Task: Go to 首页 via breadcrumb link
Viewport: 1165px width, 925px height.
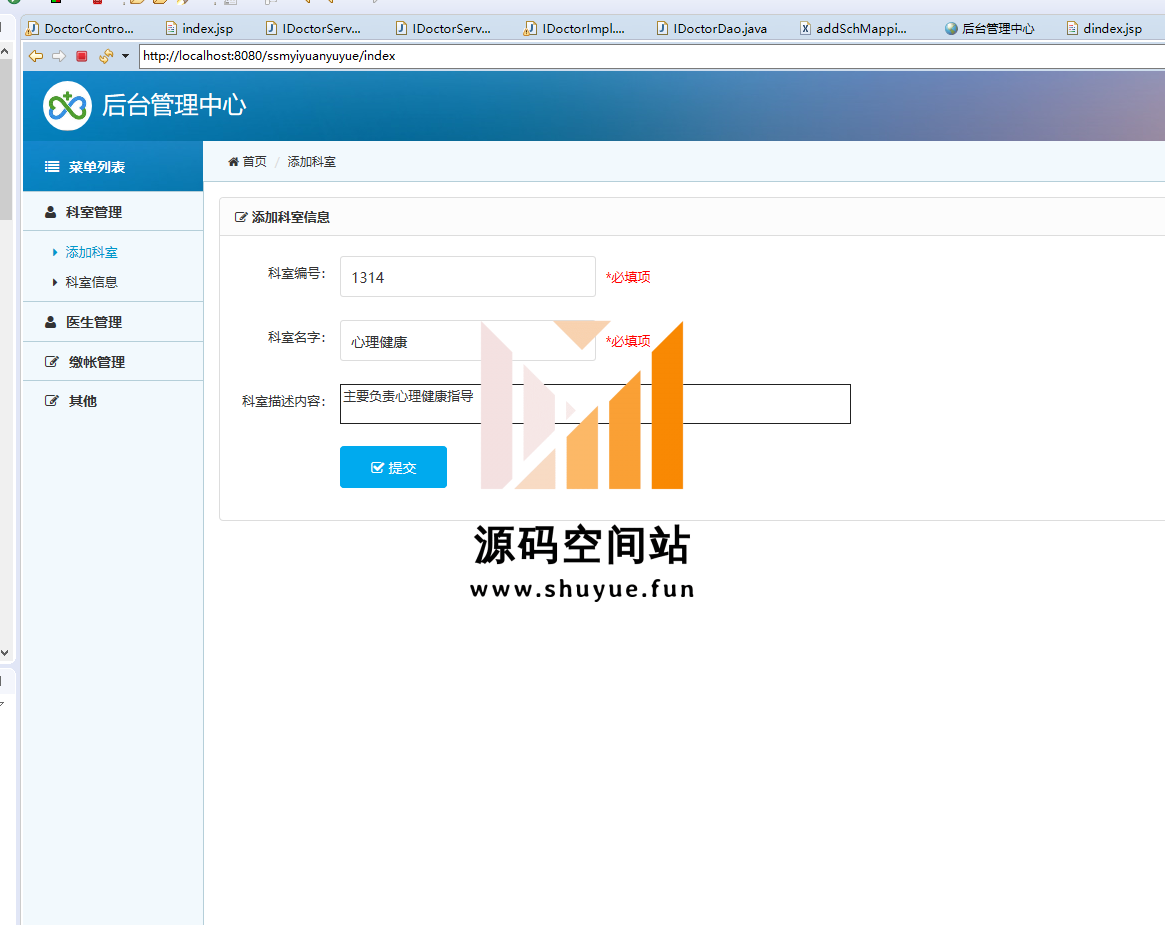Action: pyautogui.click(x=254, y=161)
